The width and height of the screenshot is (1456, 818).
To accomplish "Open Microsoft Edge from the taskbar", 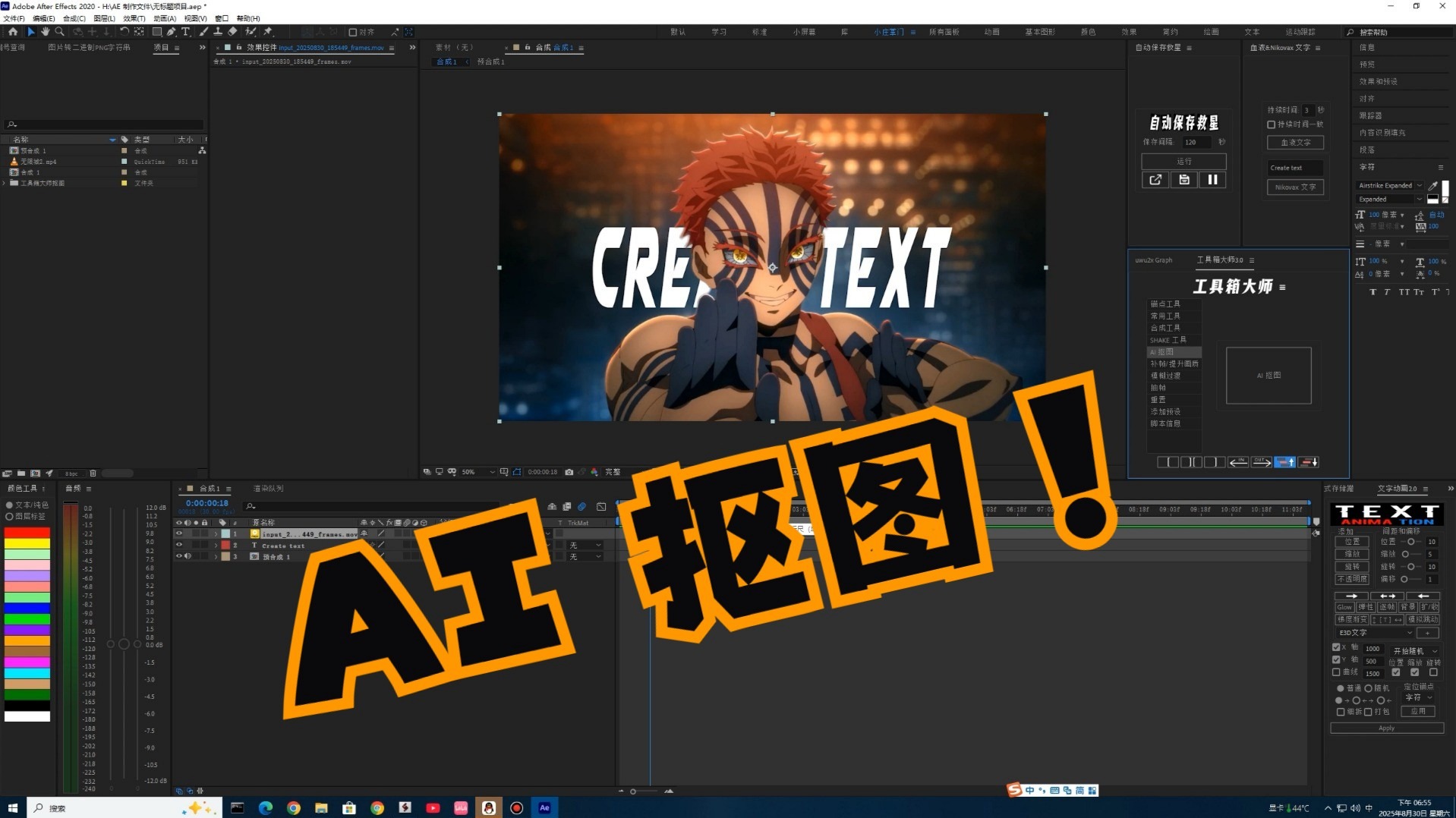I will 265,808.
